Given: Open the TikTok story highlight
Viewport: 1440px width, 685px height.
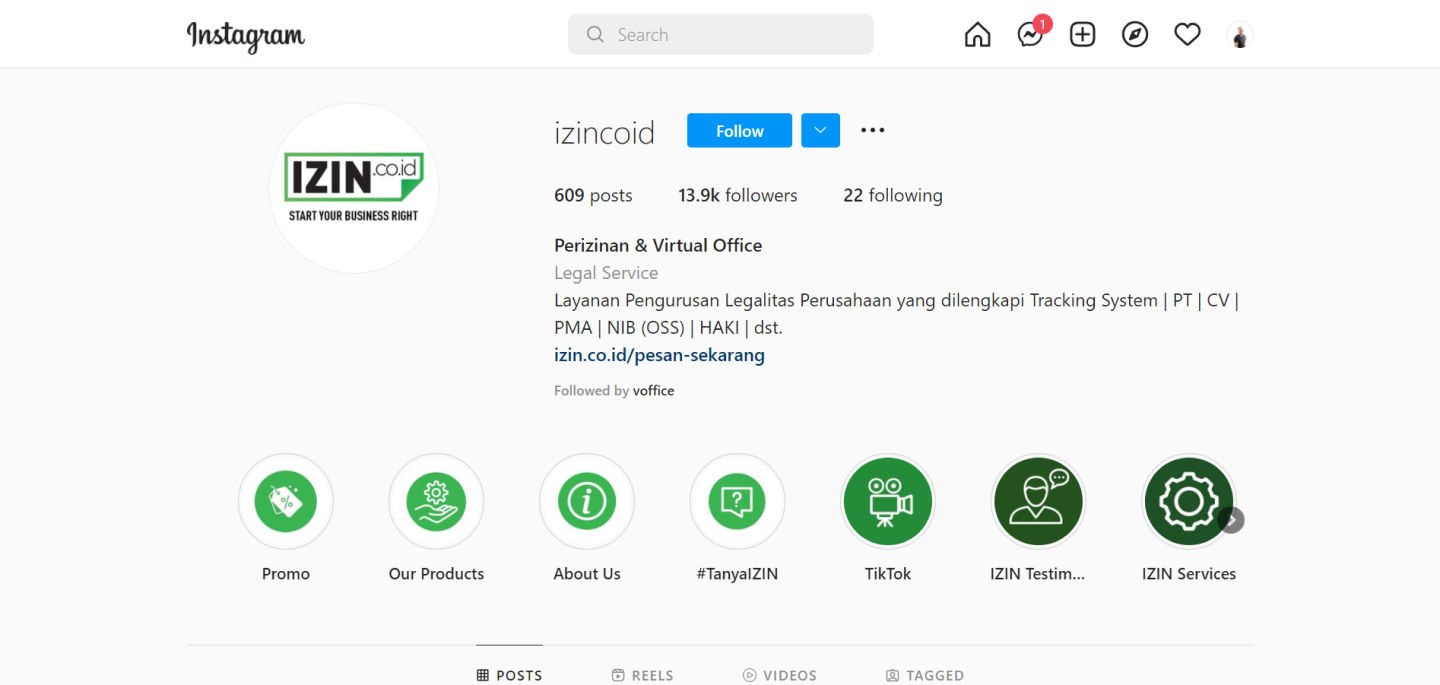Looking at the screenshot, I should [x=888, y=502].
